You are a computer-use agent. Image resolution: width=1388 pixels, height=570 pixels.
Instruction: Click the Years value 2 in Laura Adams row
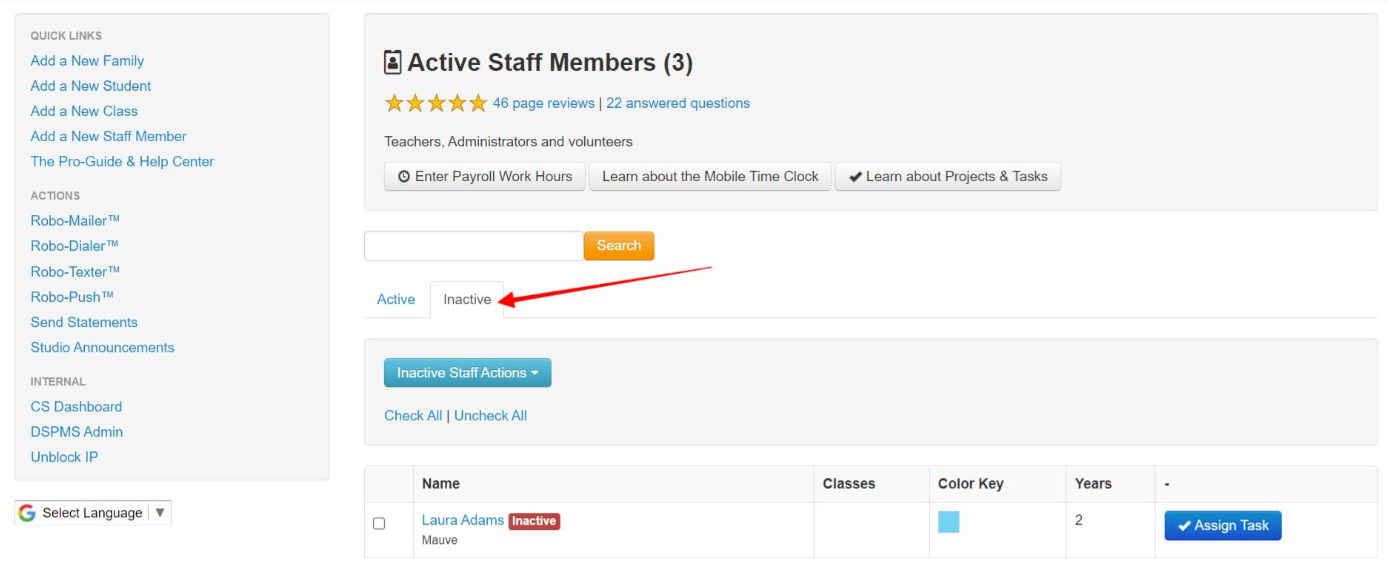1079,520
